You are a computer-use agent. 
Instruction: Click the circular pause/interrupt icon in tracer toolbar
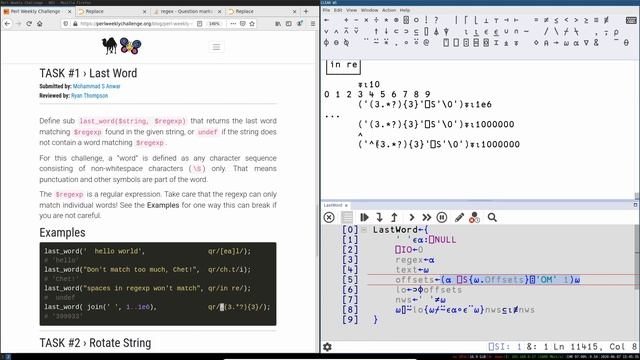pos(442,218)
